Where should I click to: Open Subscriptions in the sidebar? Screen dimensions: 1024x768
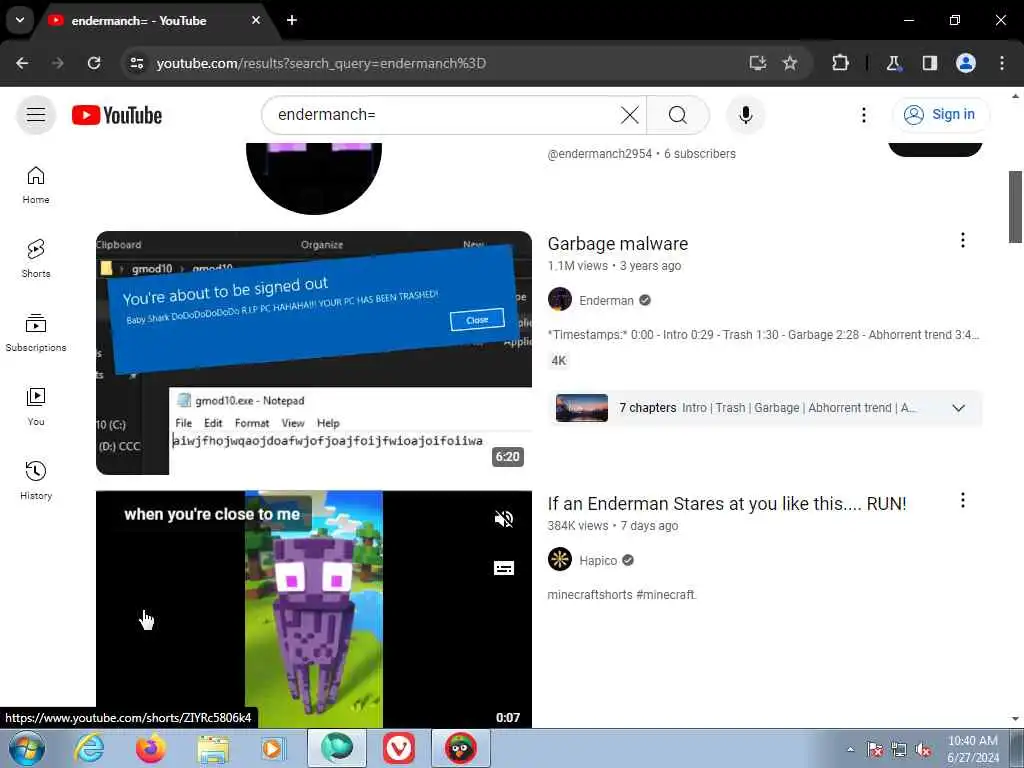(x=36, y=332)
